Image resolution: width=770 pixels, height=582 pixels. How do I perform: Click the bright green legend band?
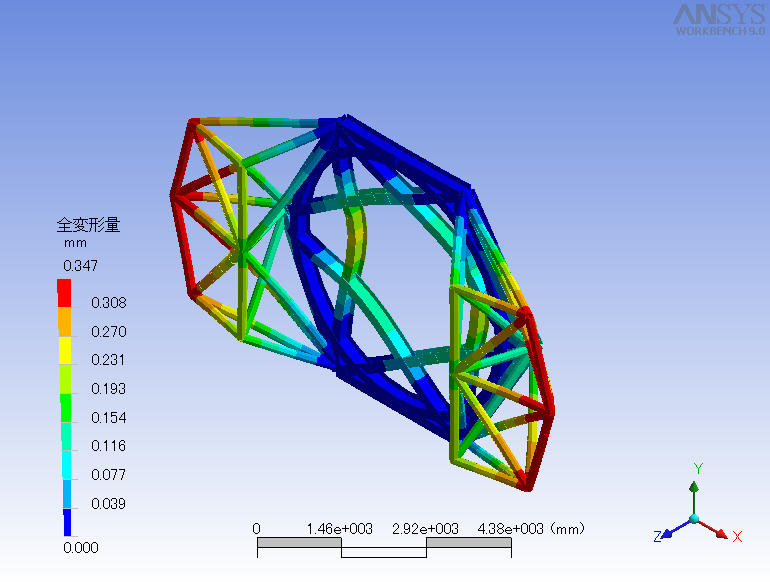point(66,408)
